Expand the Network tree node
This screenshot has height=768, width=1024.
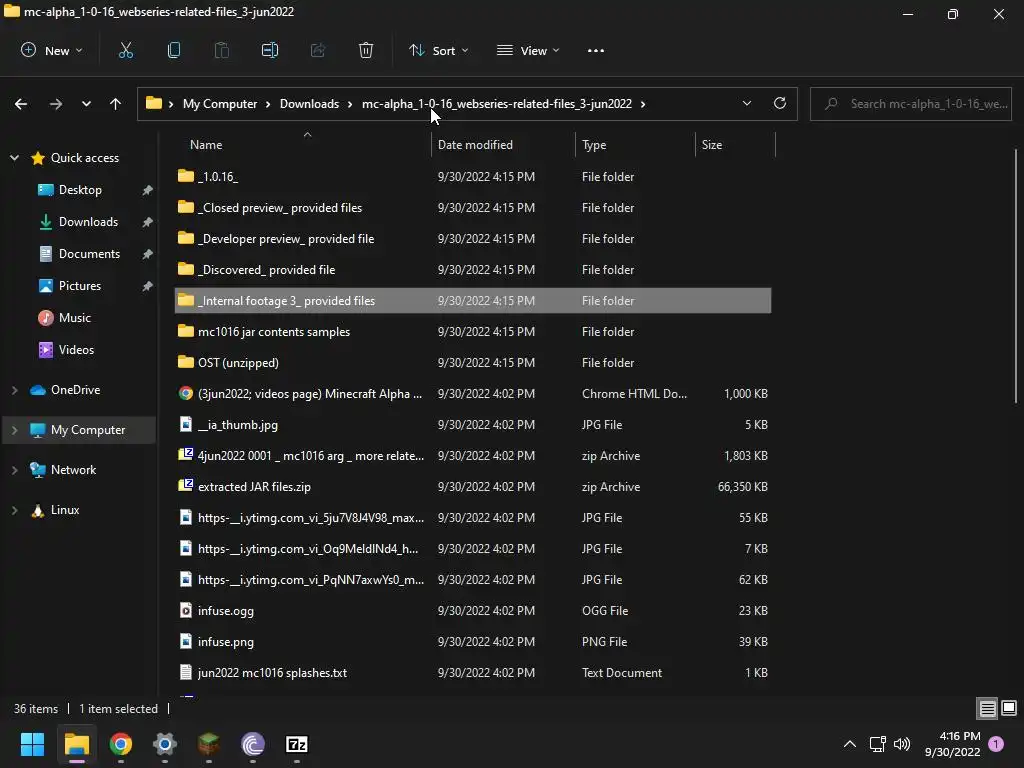[x=14, y=470]
